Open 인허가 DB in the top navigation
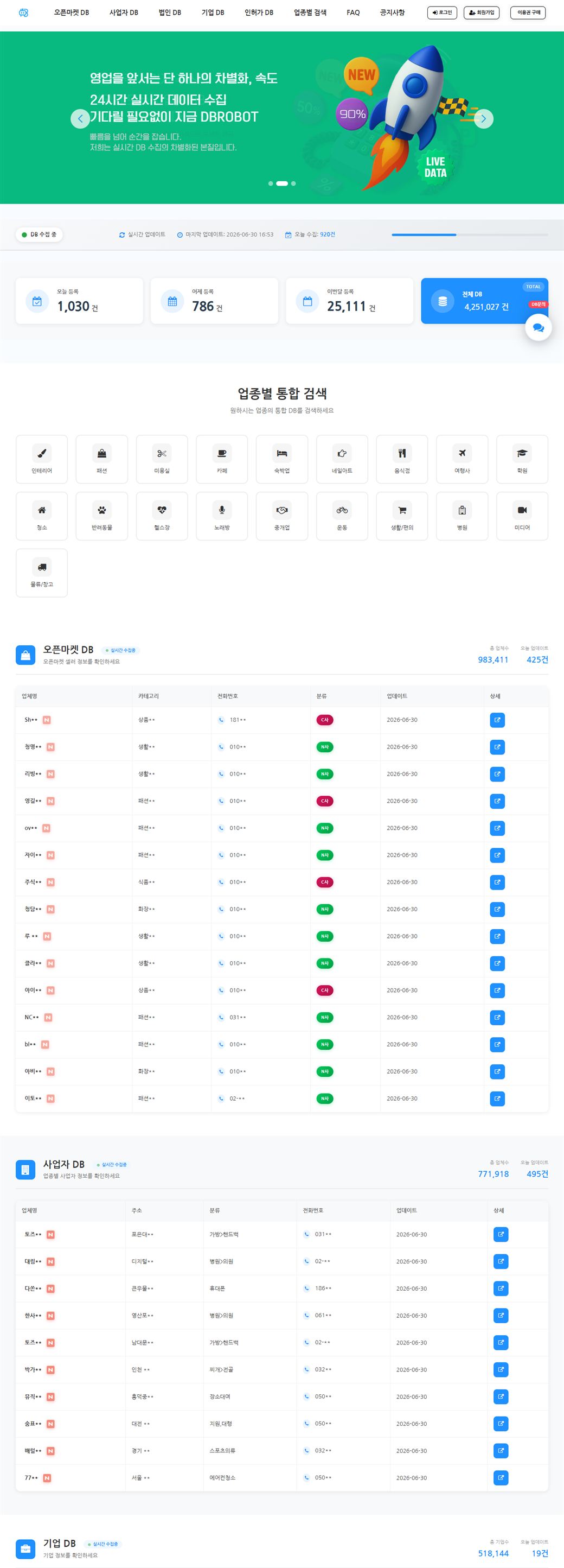This screenshot has height=1568, width=564. pos(259,12)
